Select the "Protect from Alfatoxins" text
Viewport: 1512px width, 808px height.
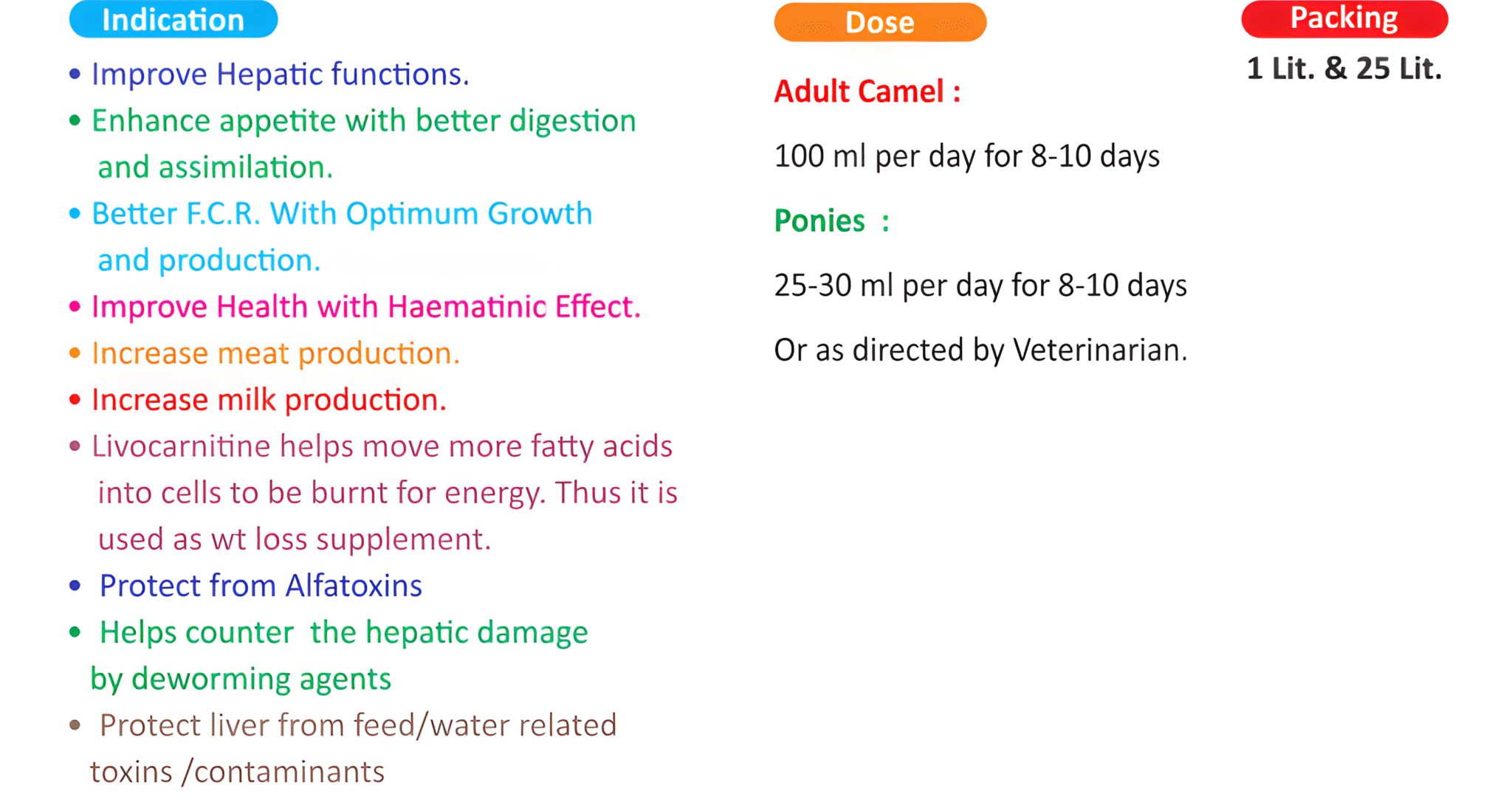click(261, 586)
